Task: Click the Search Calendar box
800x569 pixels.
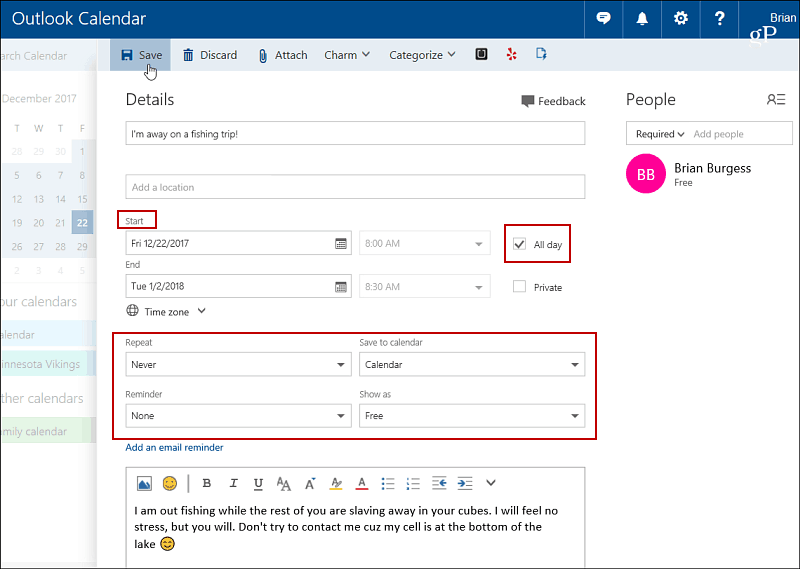Action: point(48,56)
